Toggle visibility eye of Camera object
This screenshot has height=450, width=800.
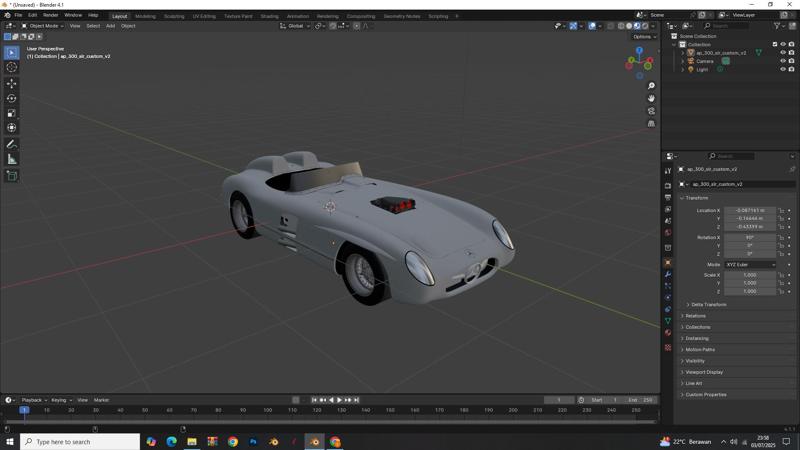[783, 61]
